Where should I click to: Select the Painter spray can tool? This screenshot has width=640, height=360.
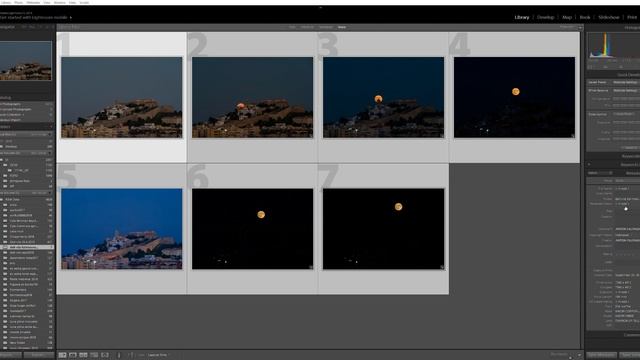pyautogui.click(x=119, y=355)
